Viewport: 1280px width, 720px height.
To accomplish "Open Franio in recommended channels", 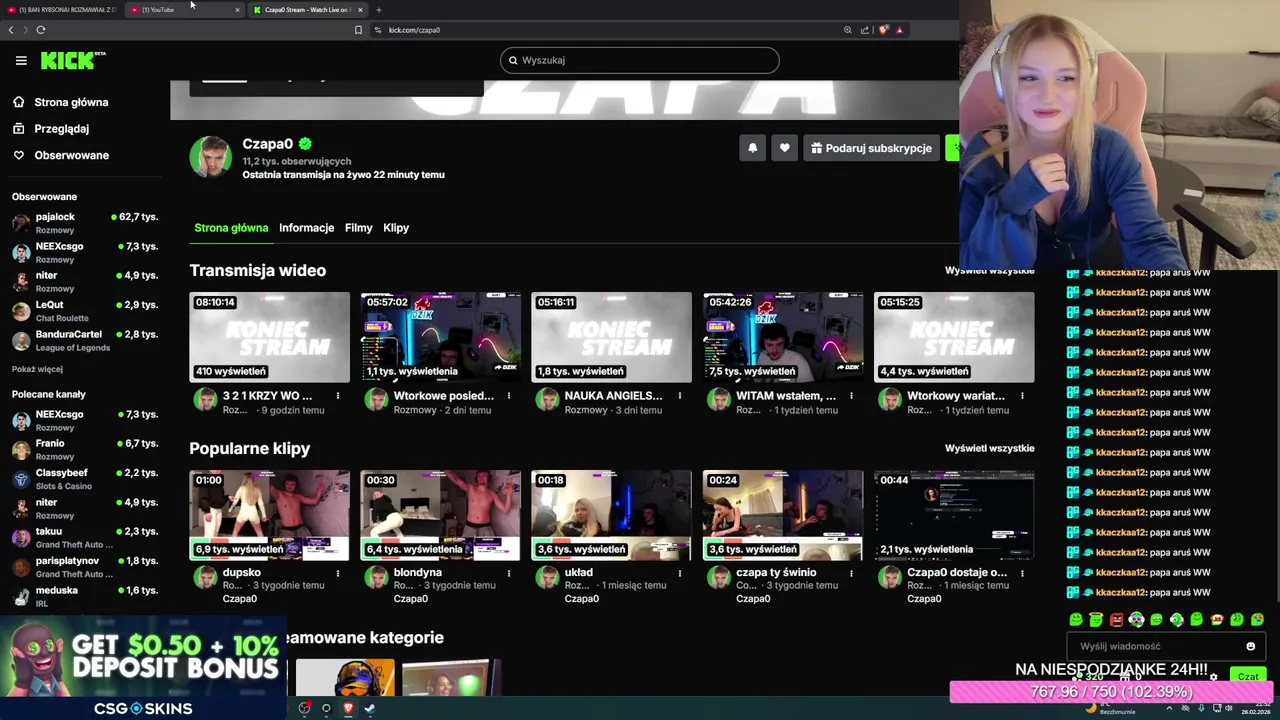I will point(84,449).
